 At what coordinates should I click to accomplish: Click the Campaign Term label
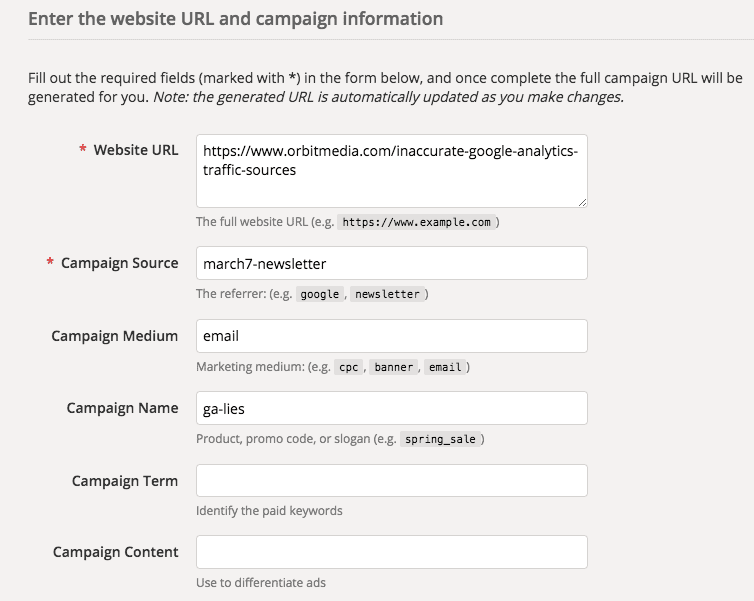[125, 481]
